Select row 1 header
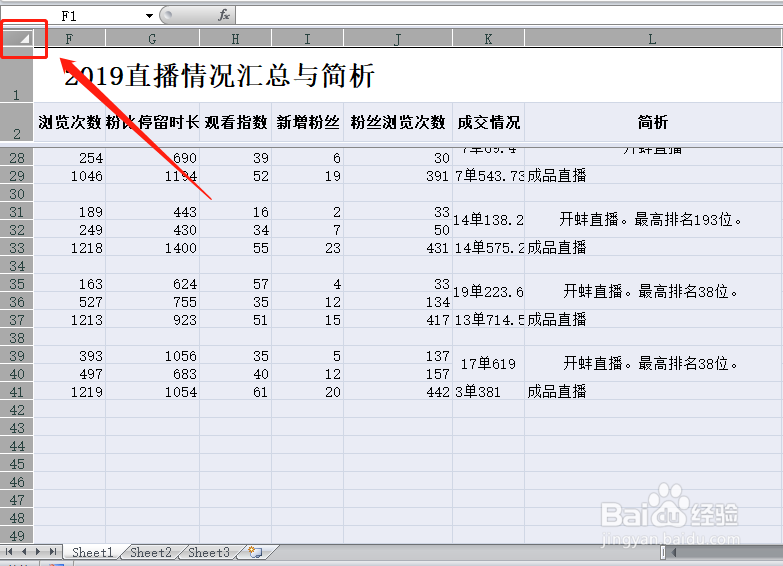This screenshot has height=566, width=783. pyautogui.click(x=16, y=75)
